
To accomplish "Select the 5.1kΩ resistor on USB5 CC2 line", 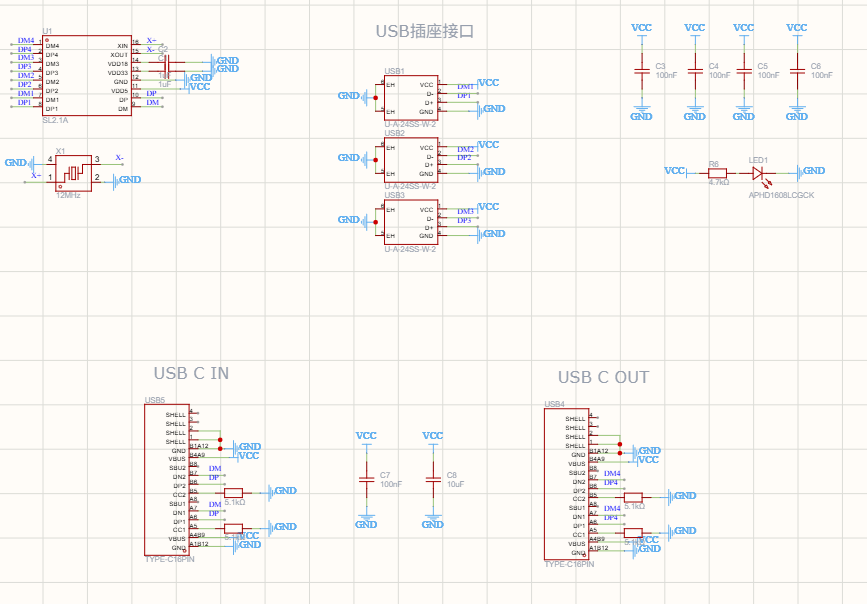I will tap(233, 493).
